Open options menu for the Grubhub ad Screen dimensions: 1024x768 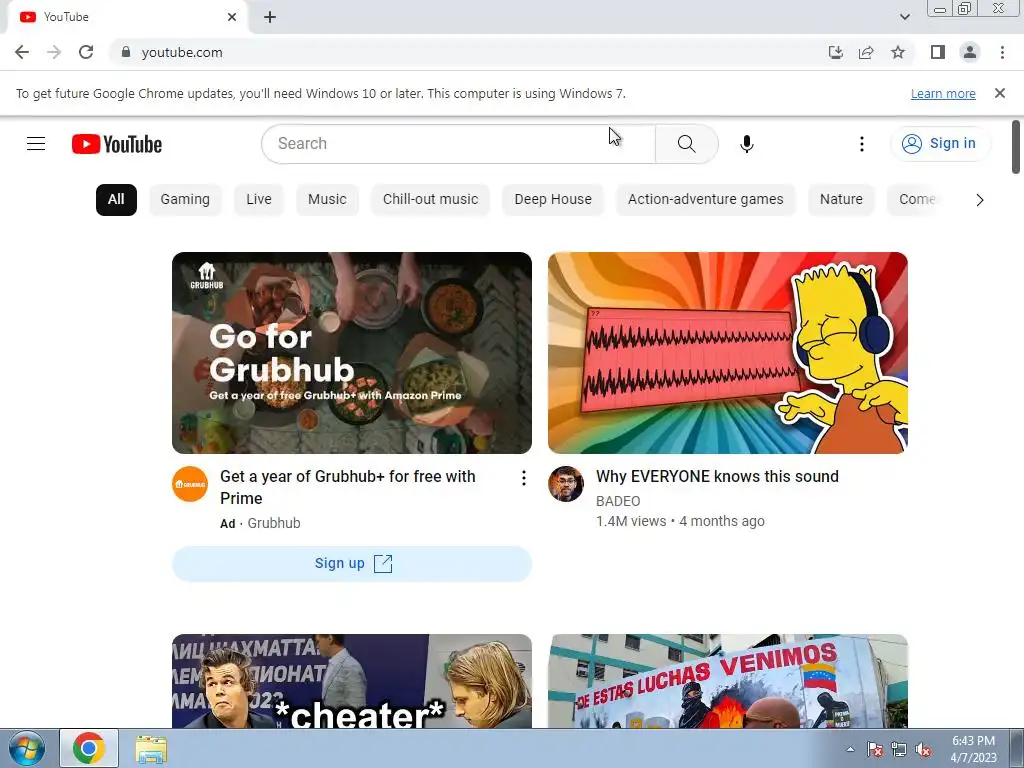point(523,478)
